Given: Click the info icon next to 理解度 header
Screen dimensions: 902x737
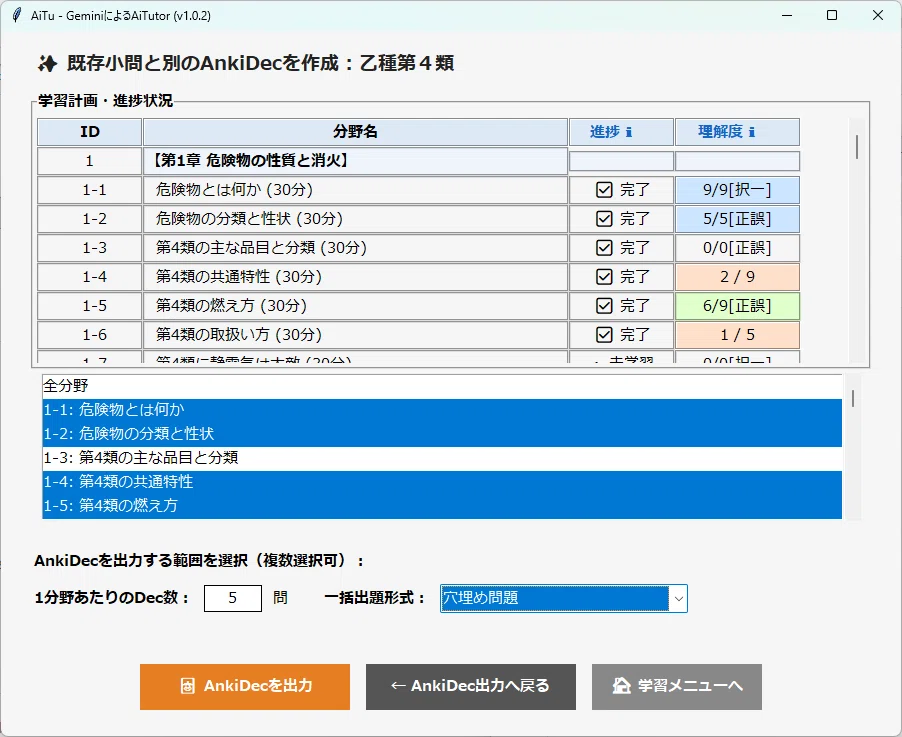Looking at the screenshot, I should [x=752, y=132].
